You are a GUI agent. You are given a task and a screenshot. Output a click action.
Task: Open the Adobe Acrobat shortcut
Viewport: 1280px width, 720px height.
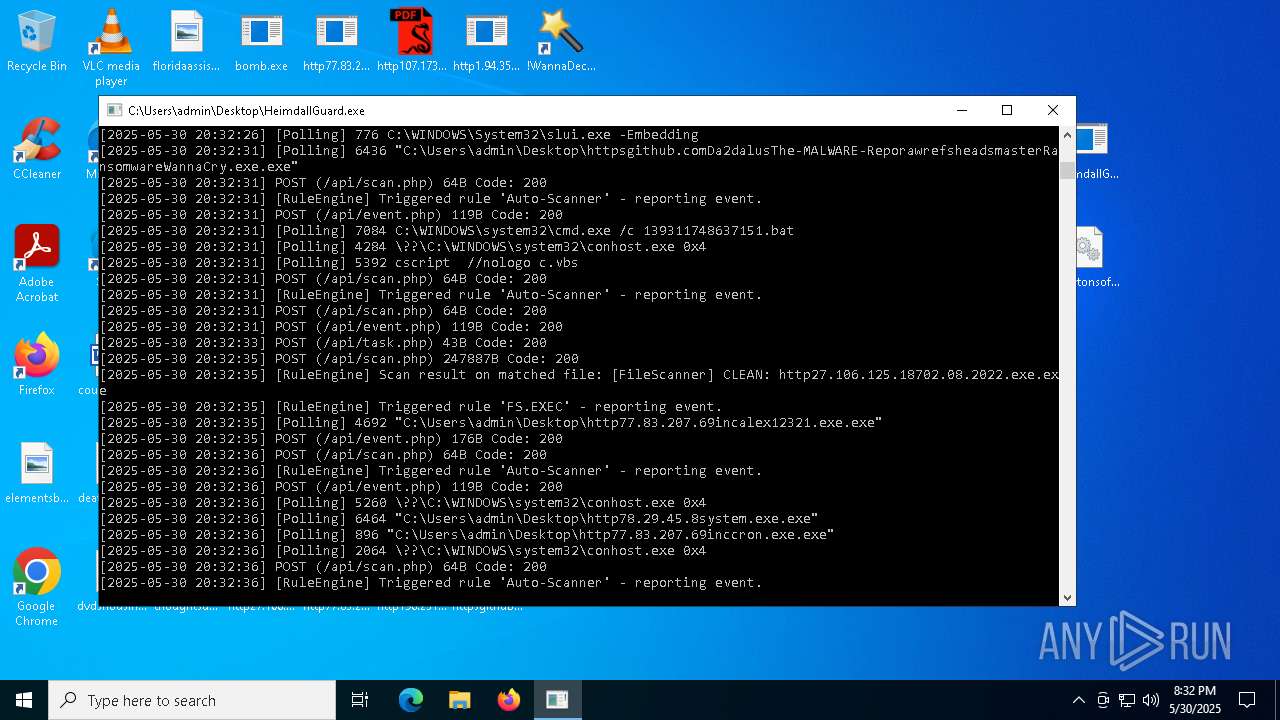coord(37,264)
